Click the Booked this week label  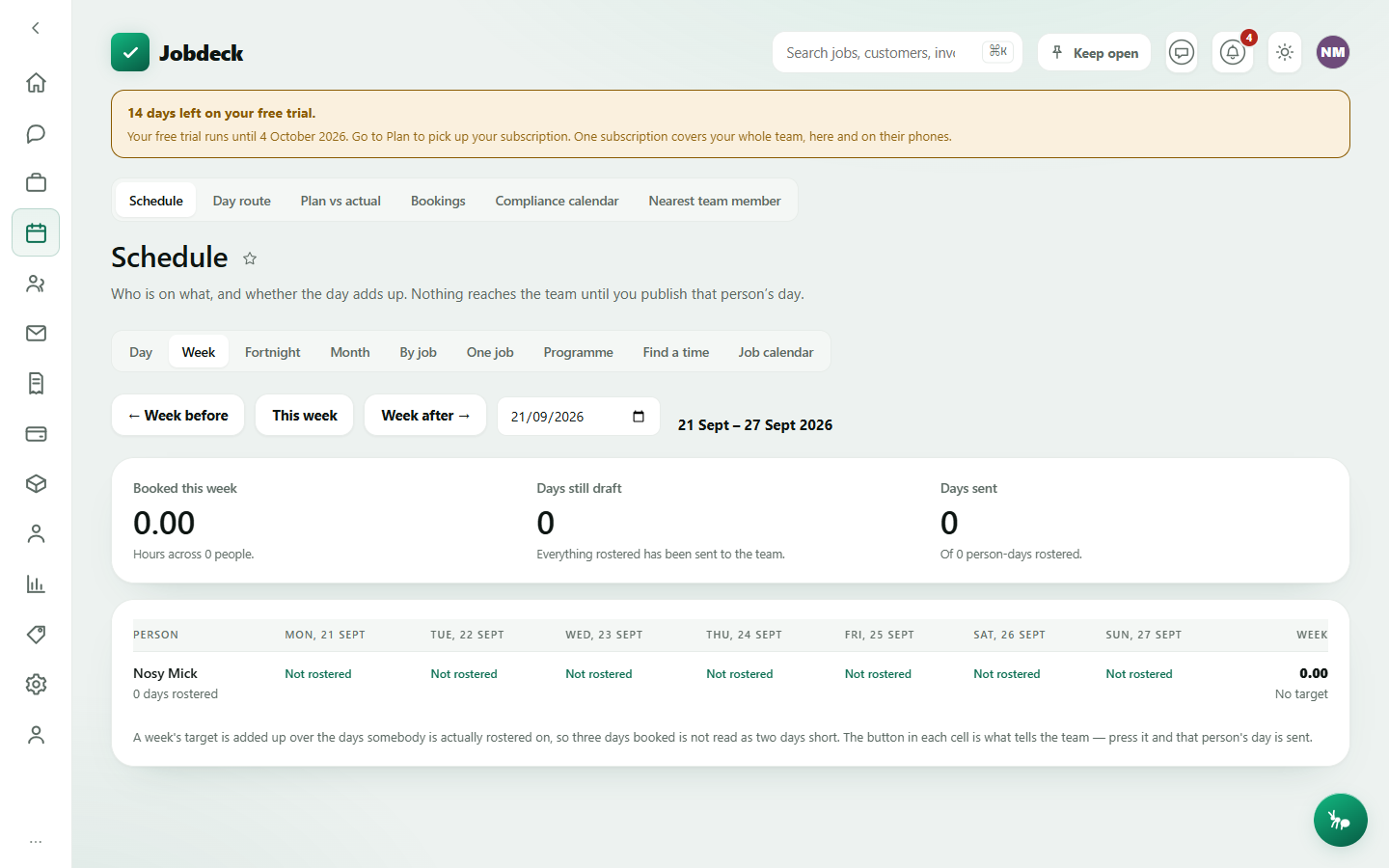(x=185, y=488)
